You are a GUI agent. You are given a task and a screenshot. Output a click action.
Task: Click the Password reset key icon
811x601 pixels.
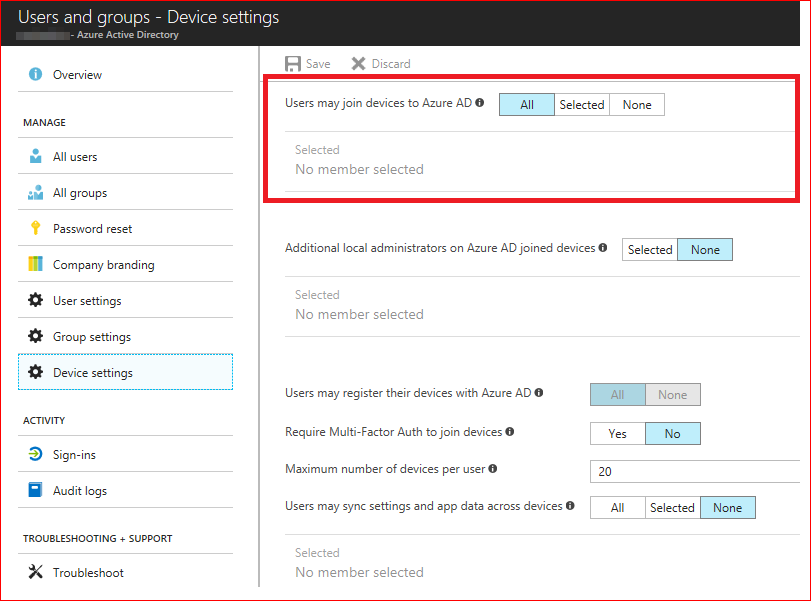(x=36, y=229)
